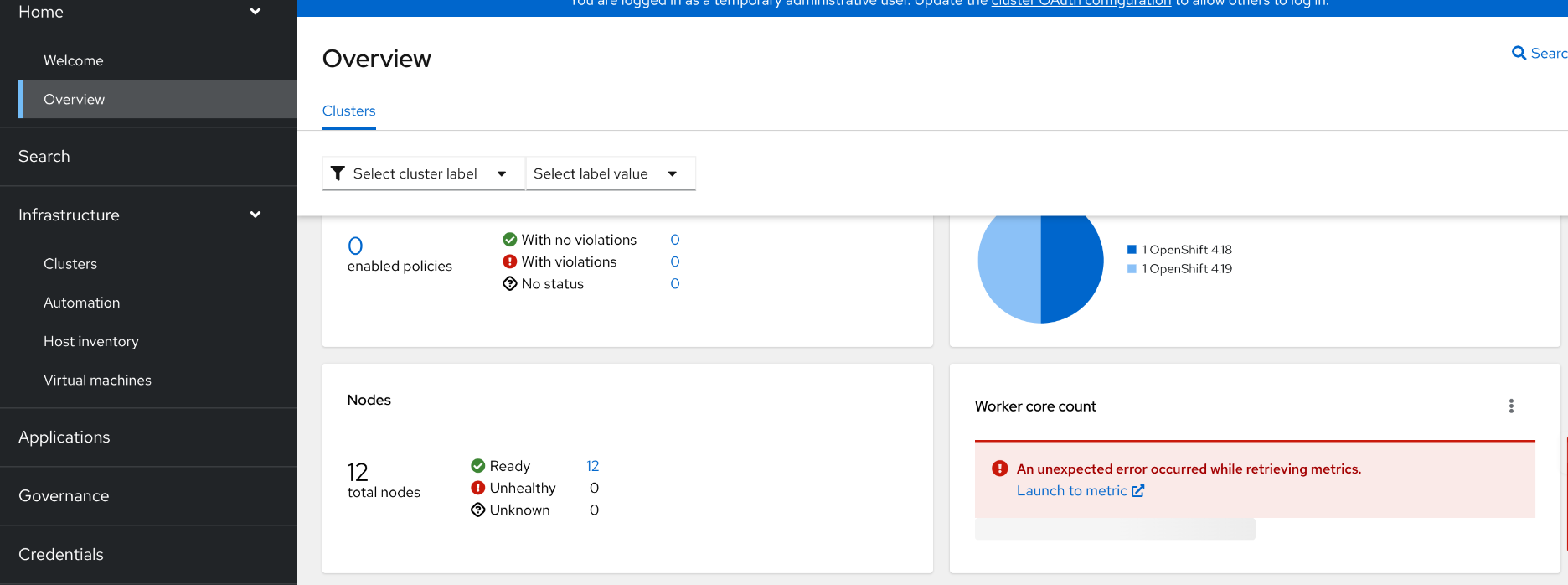Open the 12 Ready nodes link
The image size is (1568, 585).
pyautogui.click(x=592, y=466)
